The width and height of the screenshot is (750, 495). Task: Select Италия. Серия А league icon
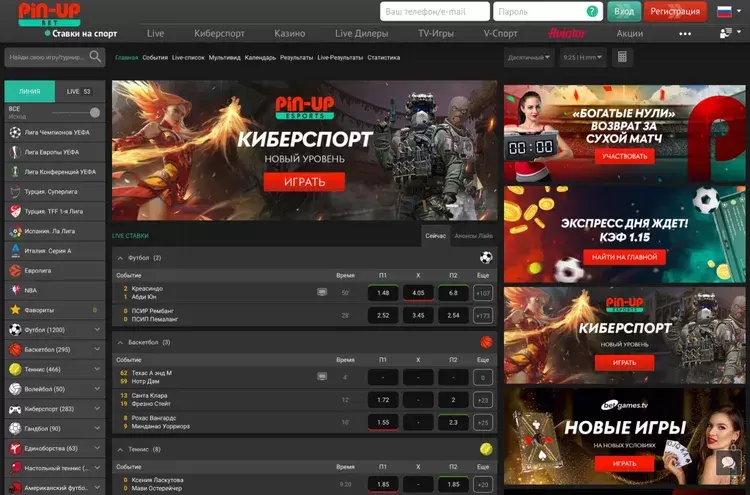click(15, 251)
